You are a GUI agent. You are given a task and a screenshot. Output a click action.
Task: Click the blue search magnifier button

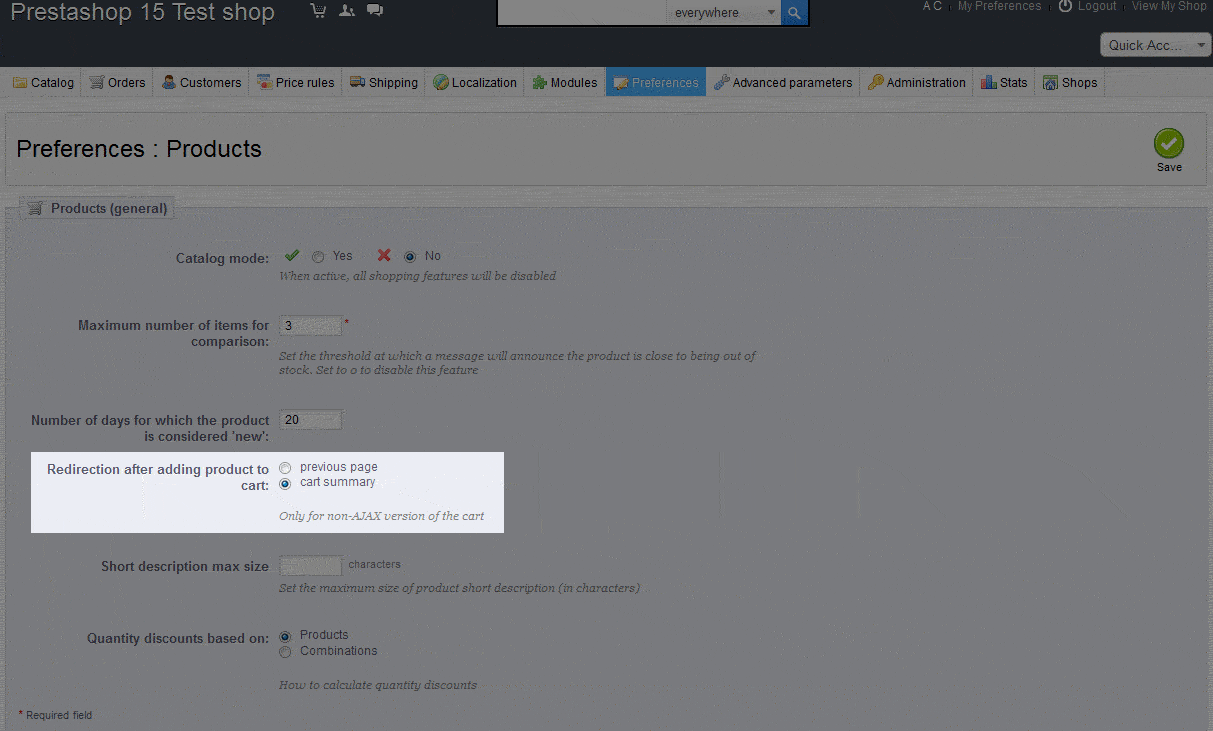point(795,13)
